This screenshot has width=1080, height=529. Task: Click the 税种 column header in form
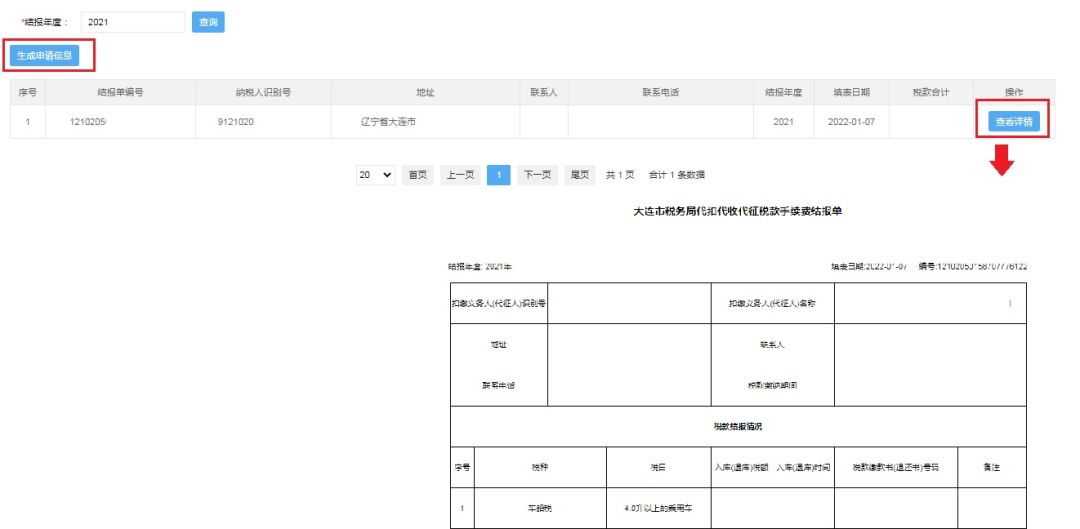540,467
